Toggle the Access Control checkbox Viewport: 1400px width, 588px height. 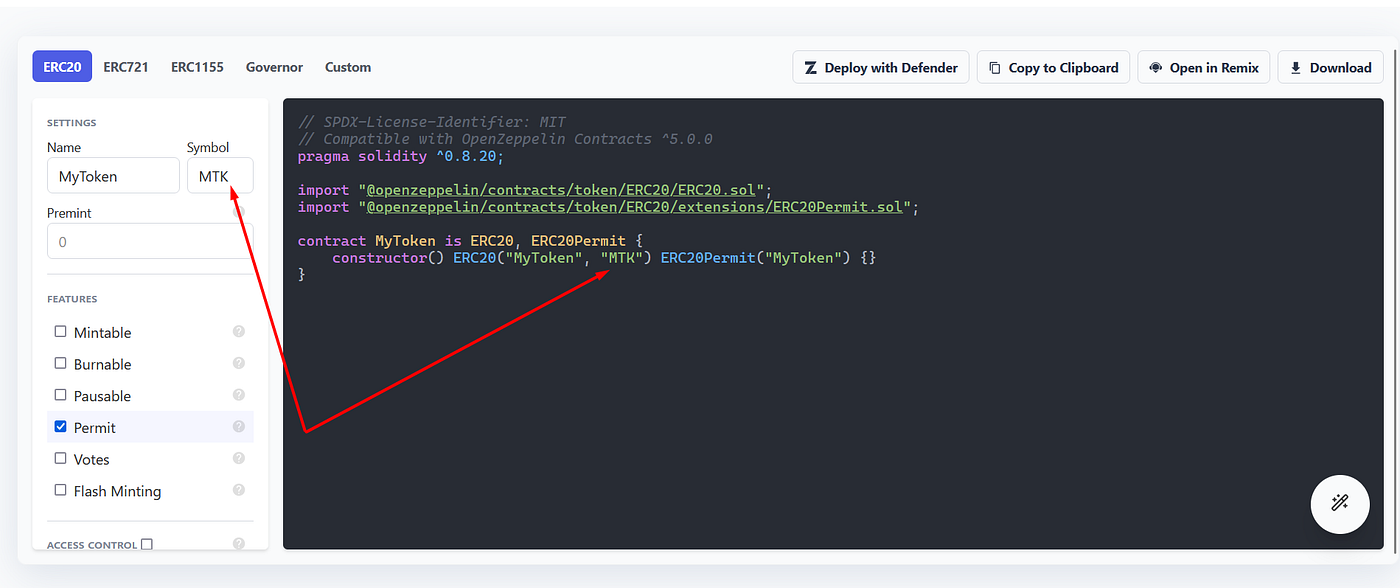(x=147, y=545)
